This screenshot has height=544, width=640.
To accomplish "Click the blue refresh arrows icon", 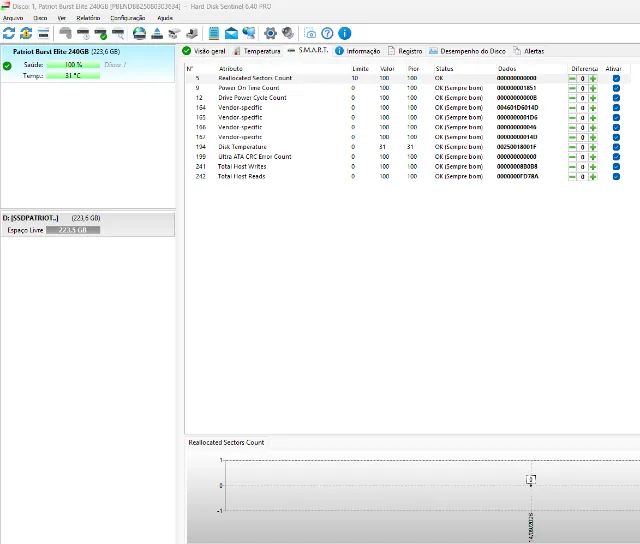I will (x=9, y=33).
